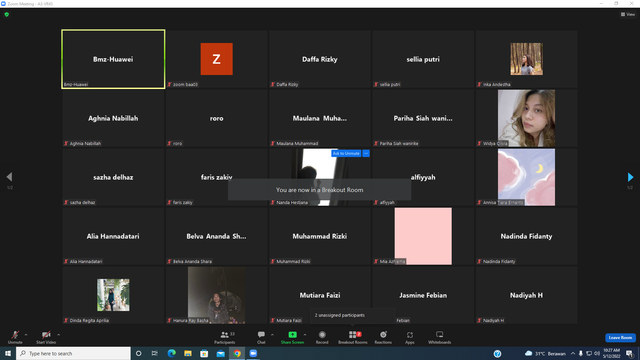Open Chrome from the taskbar
Screen dimensions: 640x360
click(237, 353)
